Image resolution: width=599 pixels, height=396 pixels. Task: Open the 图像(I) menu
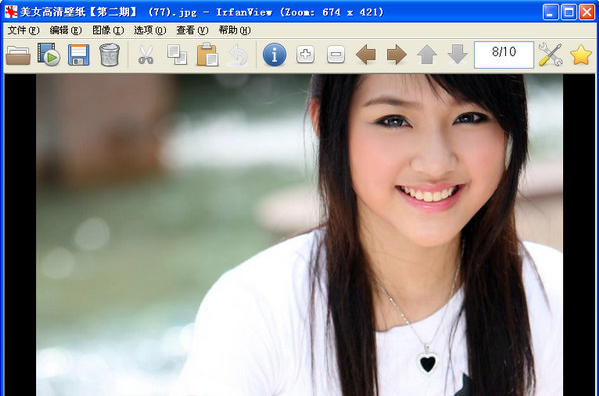108,30
